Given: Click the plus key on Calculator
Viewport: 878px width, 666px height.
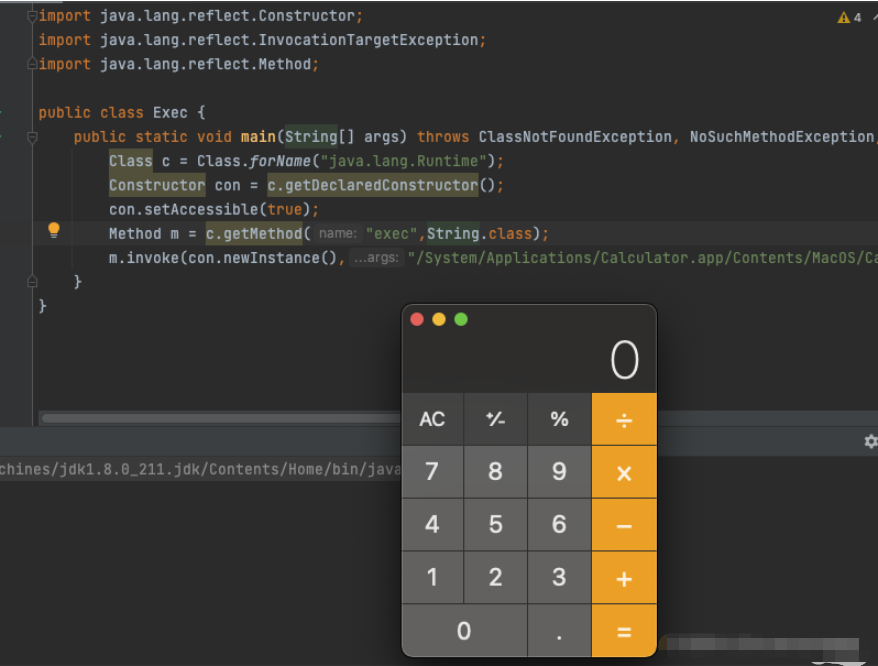Looking at the screenshot, I should pyautogui.click(x=624, y=577).
